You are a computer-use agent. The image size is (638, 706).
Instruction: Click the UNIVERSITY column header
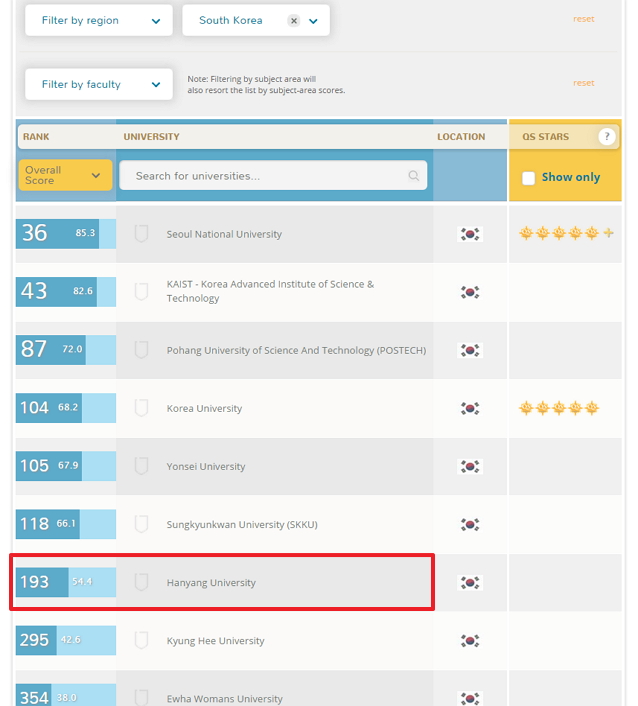pos(151,137)
